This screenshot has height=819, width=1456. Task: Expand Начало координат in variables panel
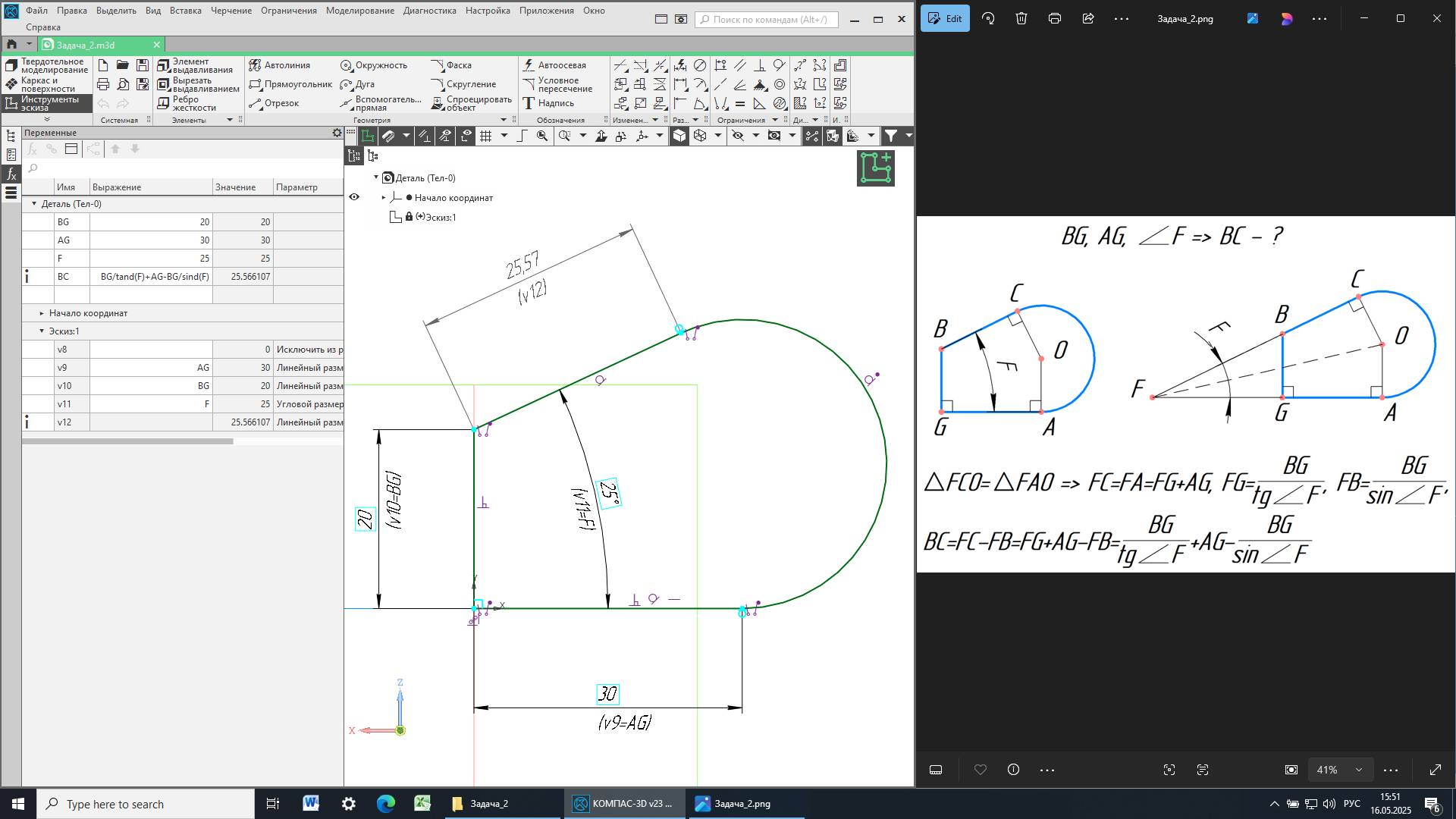[x=42, y=313]
